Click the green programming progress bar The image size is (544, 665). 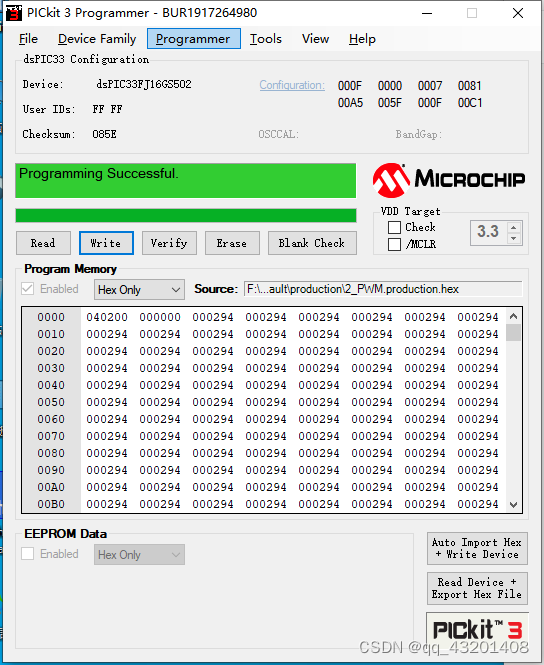(186, 215)
